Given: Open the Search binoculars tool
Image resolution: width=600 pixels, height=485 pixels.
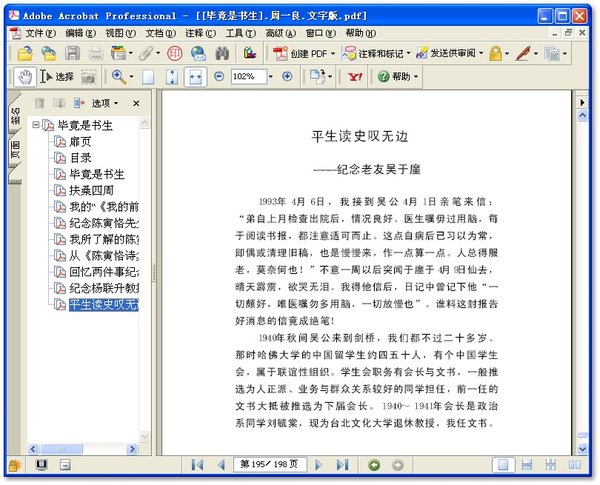Looking at the screenshot, I should point(222,53).
